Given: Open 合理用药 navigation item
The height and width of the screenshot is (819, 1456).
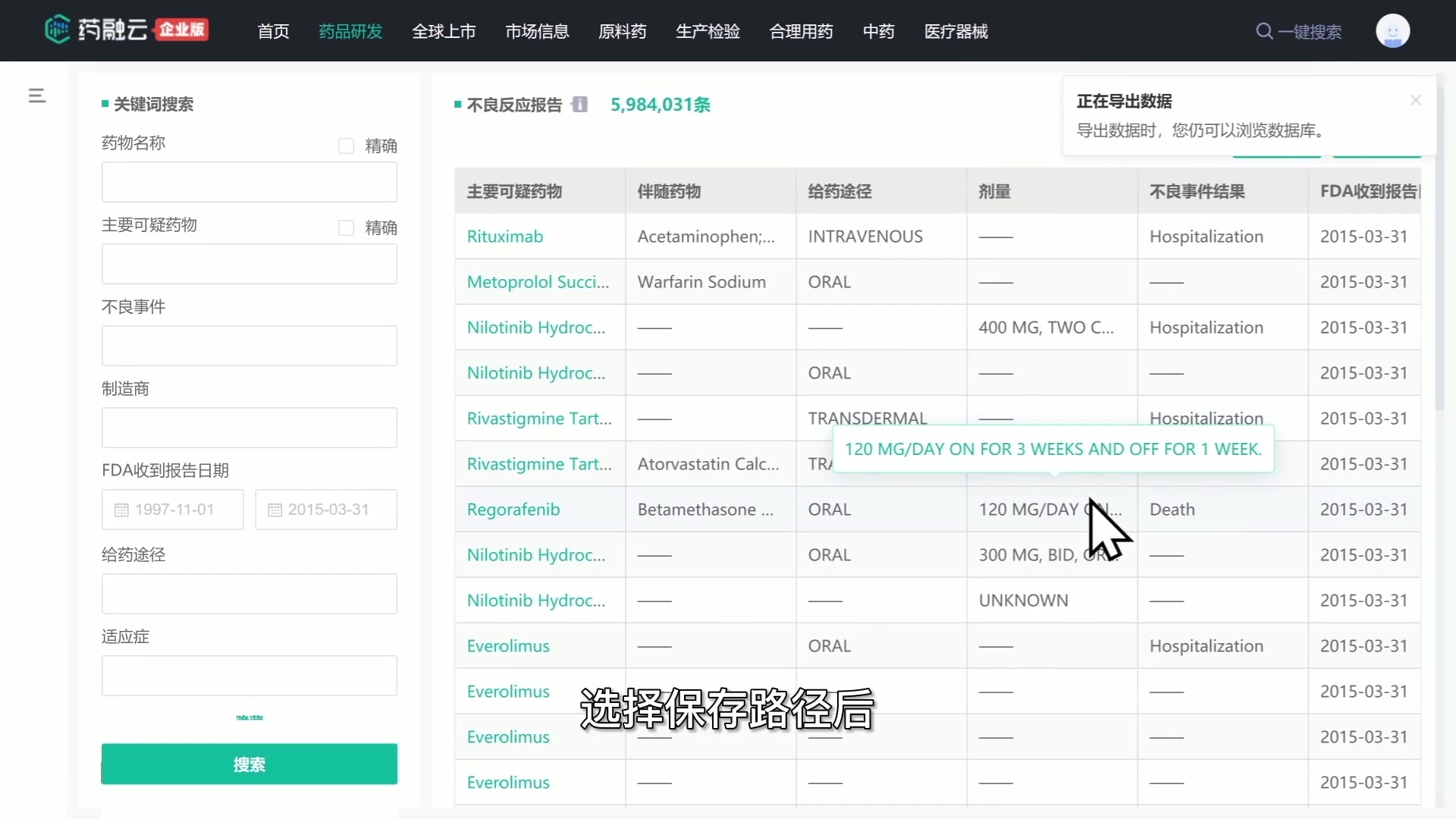Looking at the screenshot, I should coord(801,31).
